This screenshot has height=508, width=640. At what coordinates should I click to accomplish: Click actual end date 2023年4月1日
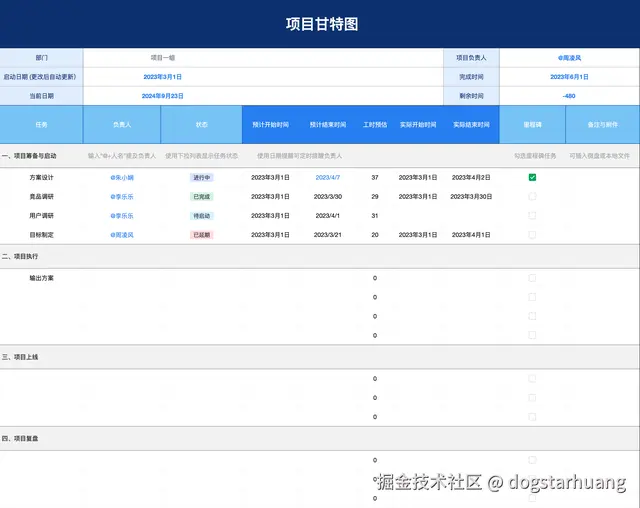point(471,235)
